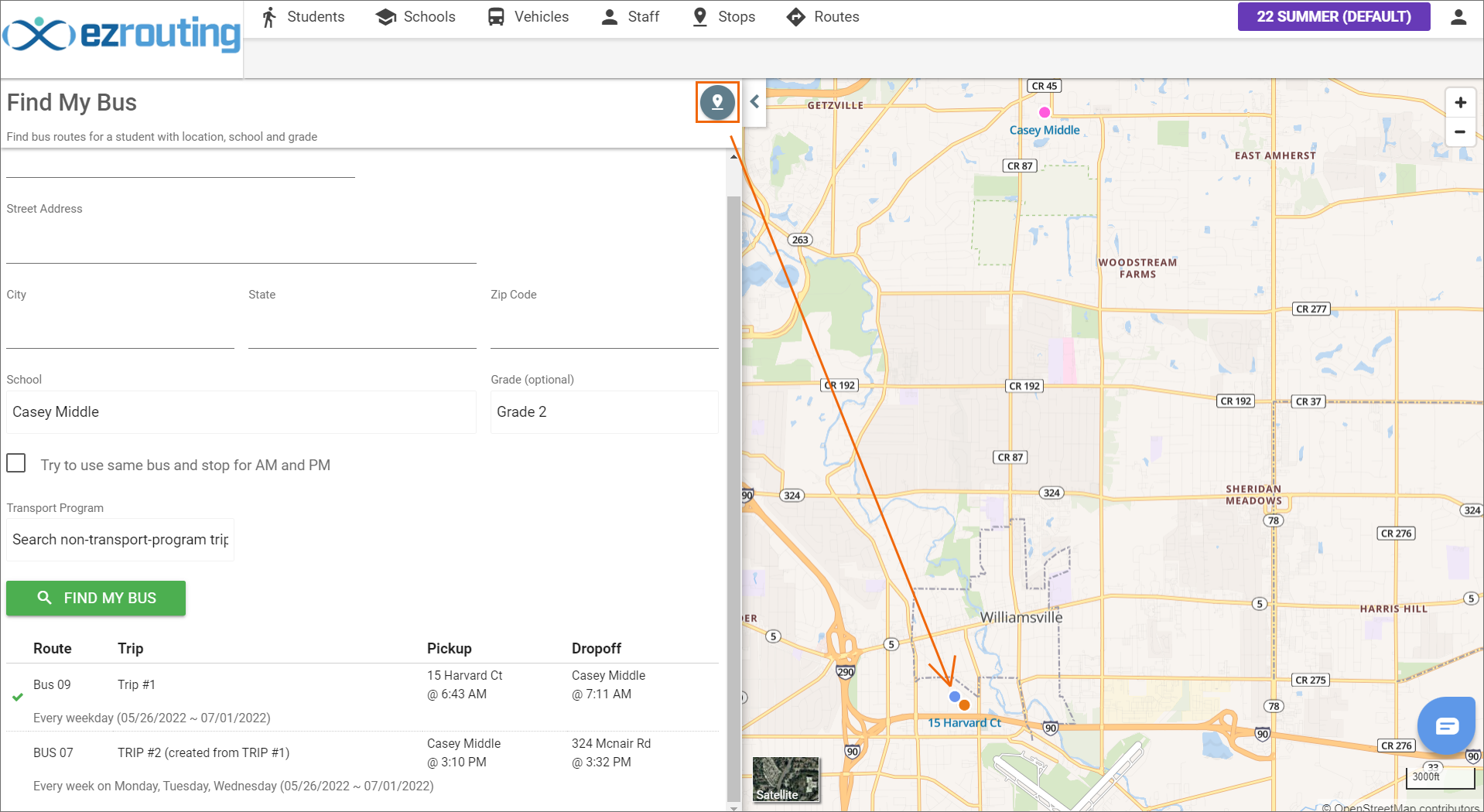
Task: Open the Grade dropdown showing Grade 2
Action: click(604, 412)
